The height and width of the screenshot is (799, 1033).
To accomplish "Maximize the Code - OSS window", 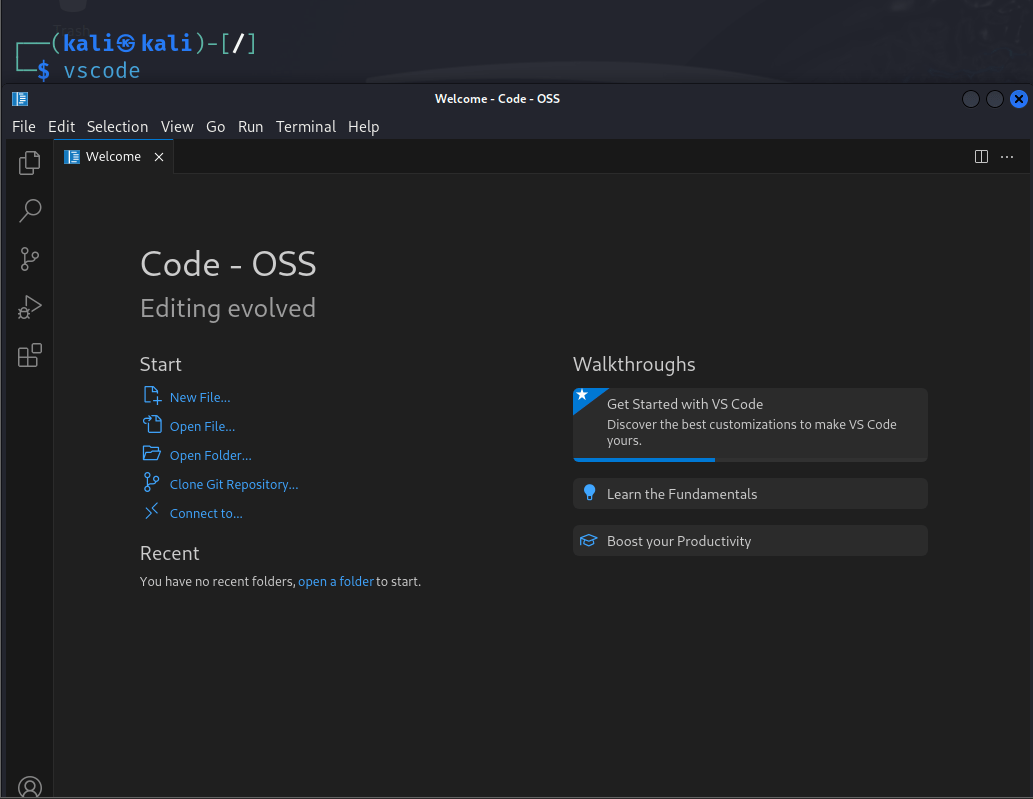I will (995, 99).
